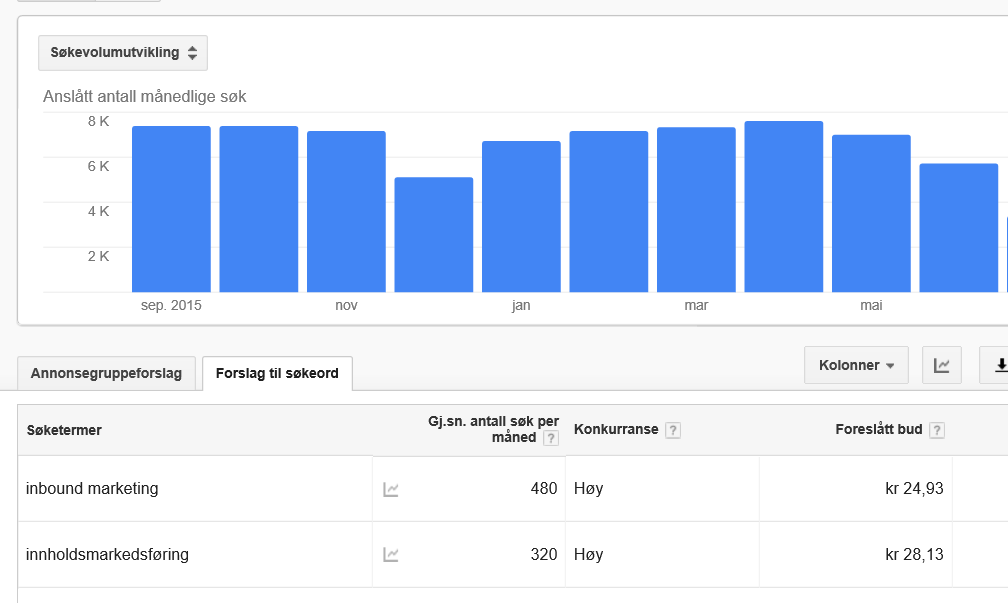
Task: Show trend chart for inbound marketing
Action: [391, 489]
